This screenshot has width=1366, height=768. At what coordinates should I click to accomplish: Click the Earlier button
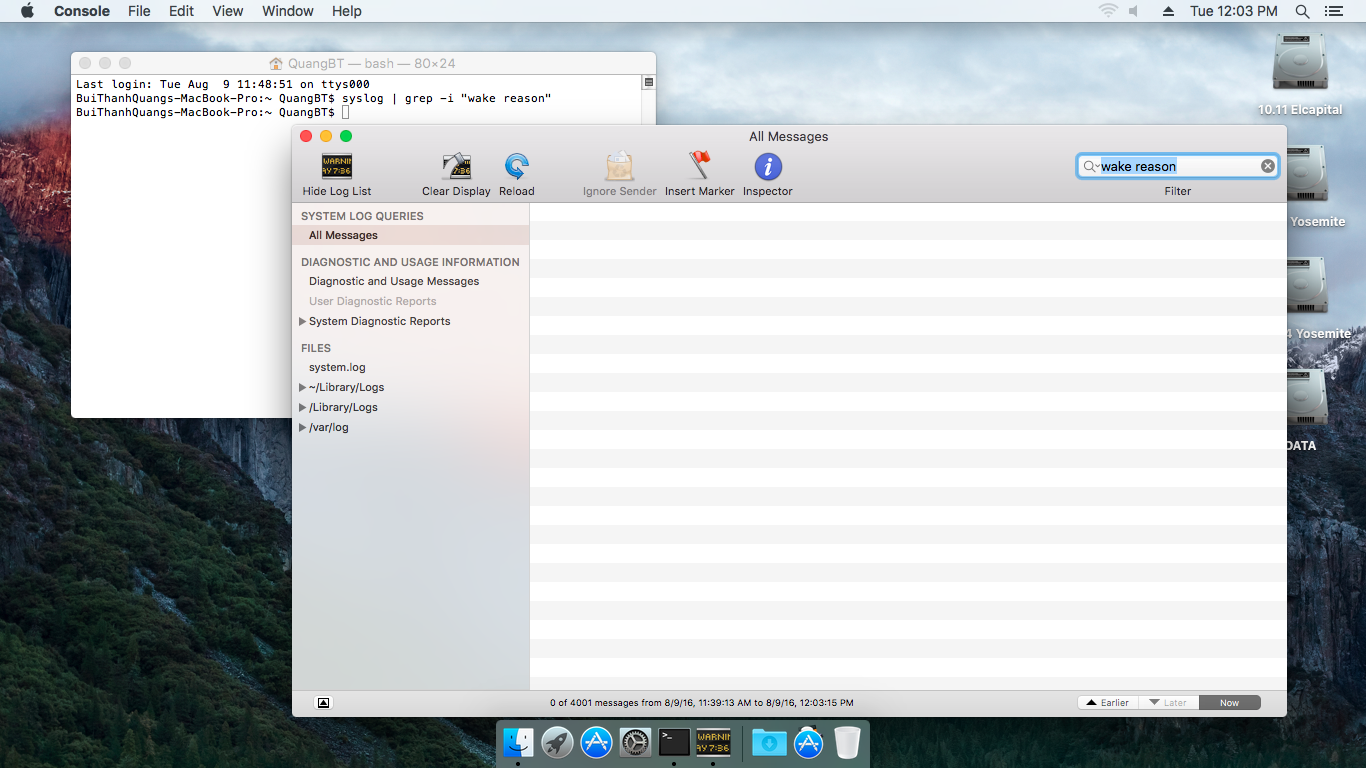(1107, 703)
